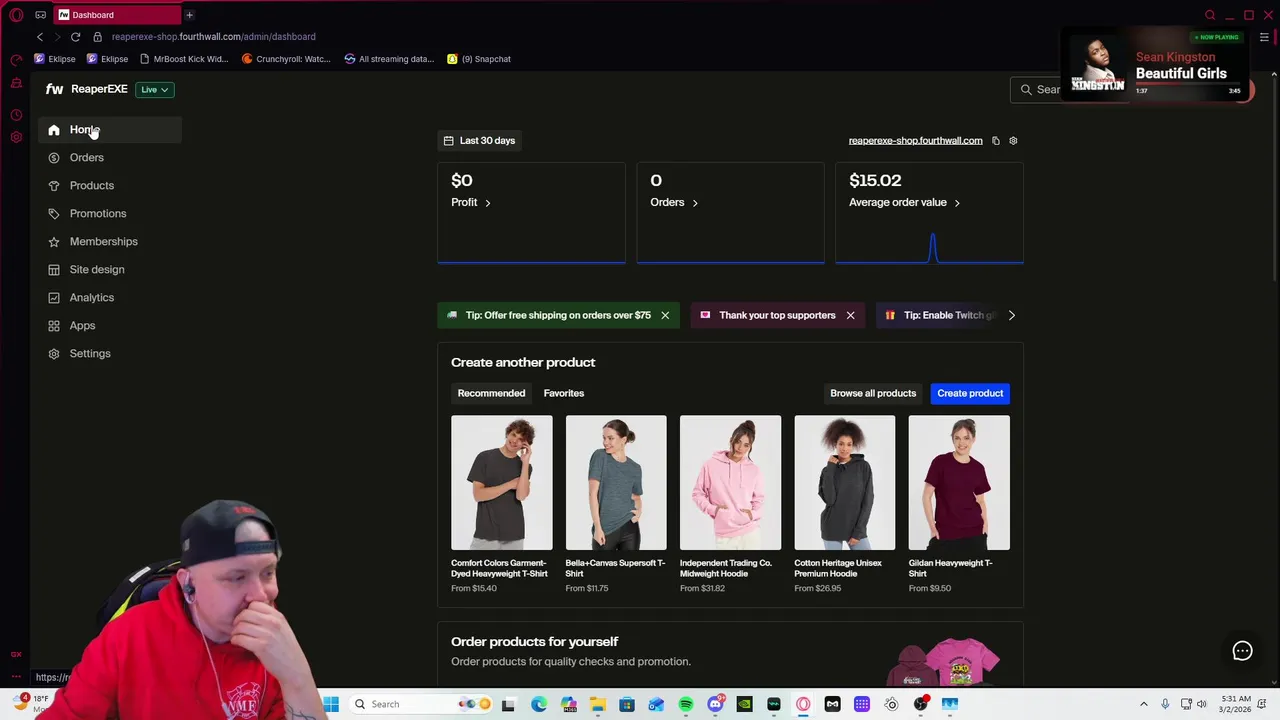Click the Sean Kingston album art
This screenshot has width=1280, height=720.
coord(1098,65)
